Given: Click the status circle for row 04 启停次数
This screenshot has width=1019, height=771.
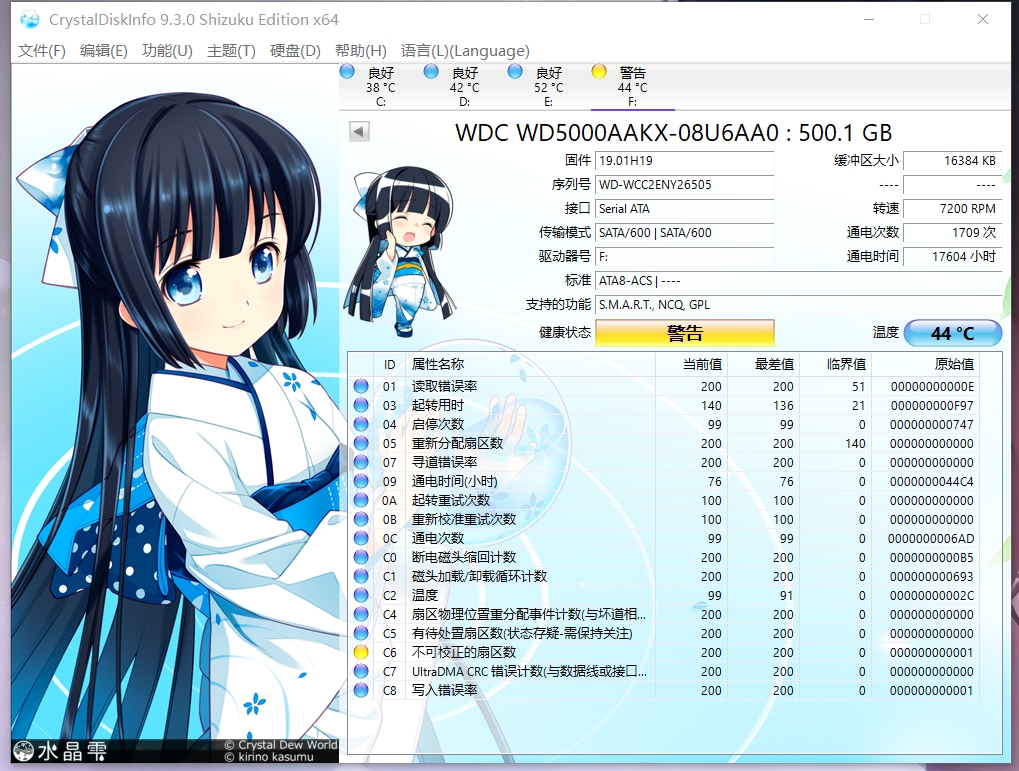Looking at the screenshot, I should (361, 424).
